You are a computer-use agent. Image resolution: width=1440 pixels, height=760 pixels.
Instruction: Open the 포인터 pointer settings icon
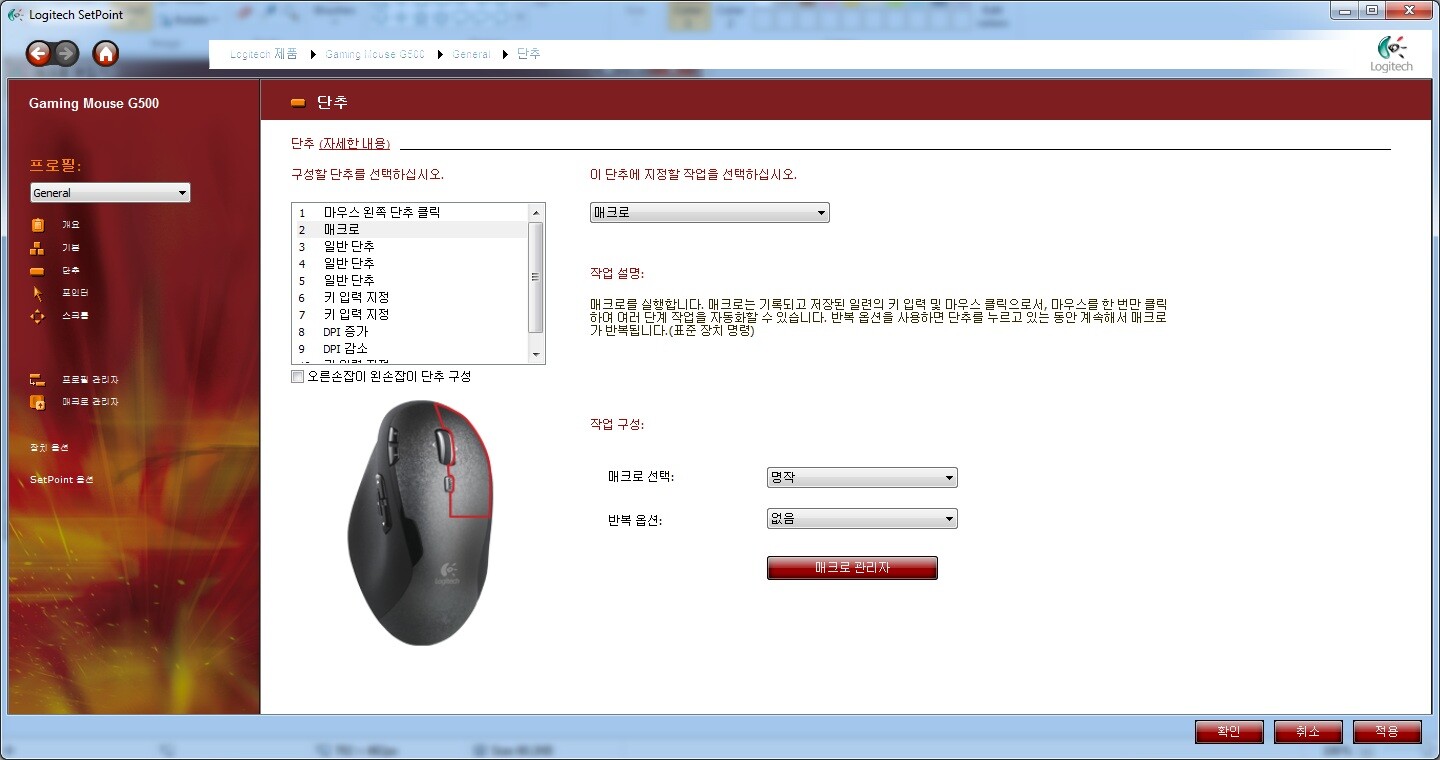click(x=38, y=293)
